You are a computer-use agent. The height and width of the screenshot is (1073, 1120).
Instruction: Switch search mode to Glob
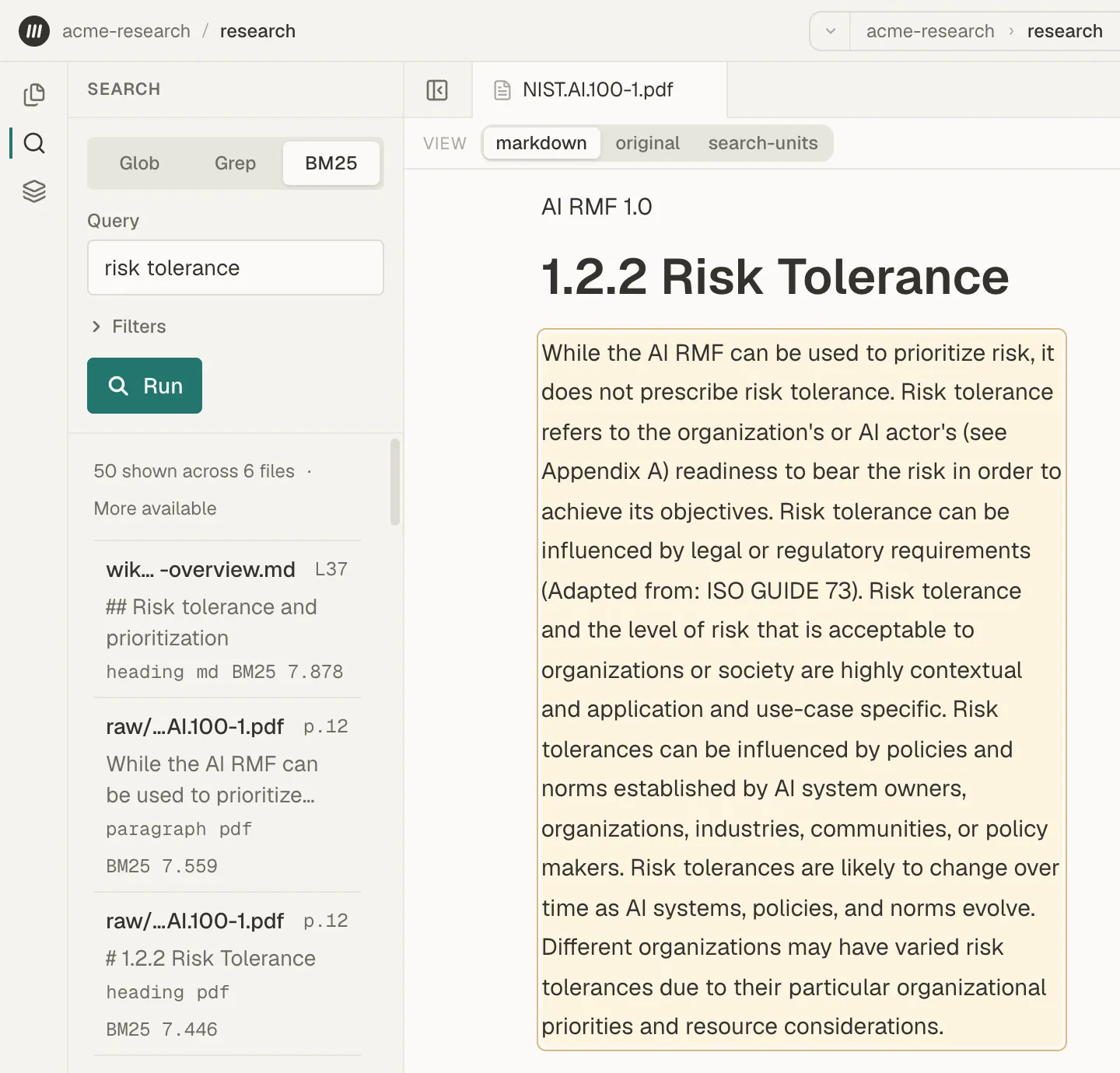pyautogui.click(x=139, y=163)
